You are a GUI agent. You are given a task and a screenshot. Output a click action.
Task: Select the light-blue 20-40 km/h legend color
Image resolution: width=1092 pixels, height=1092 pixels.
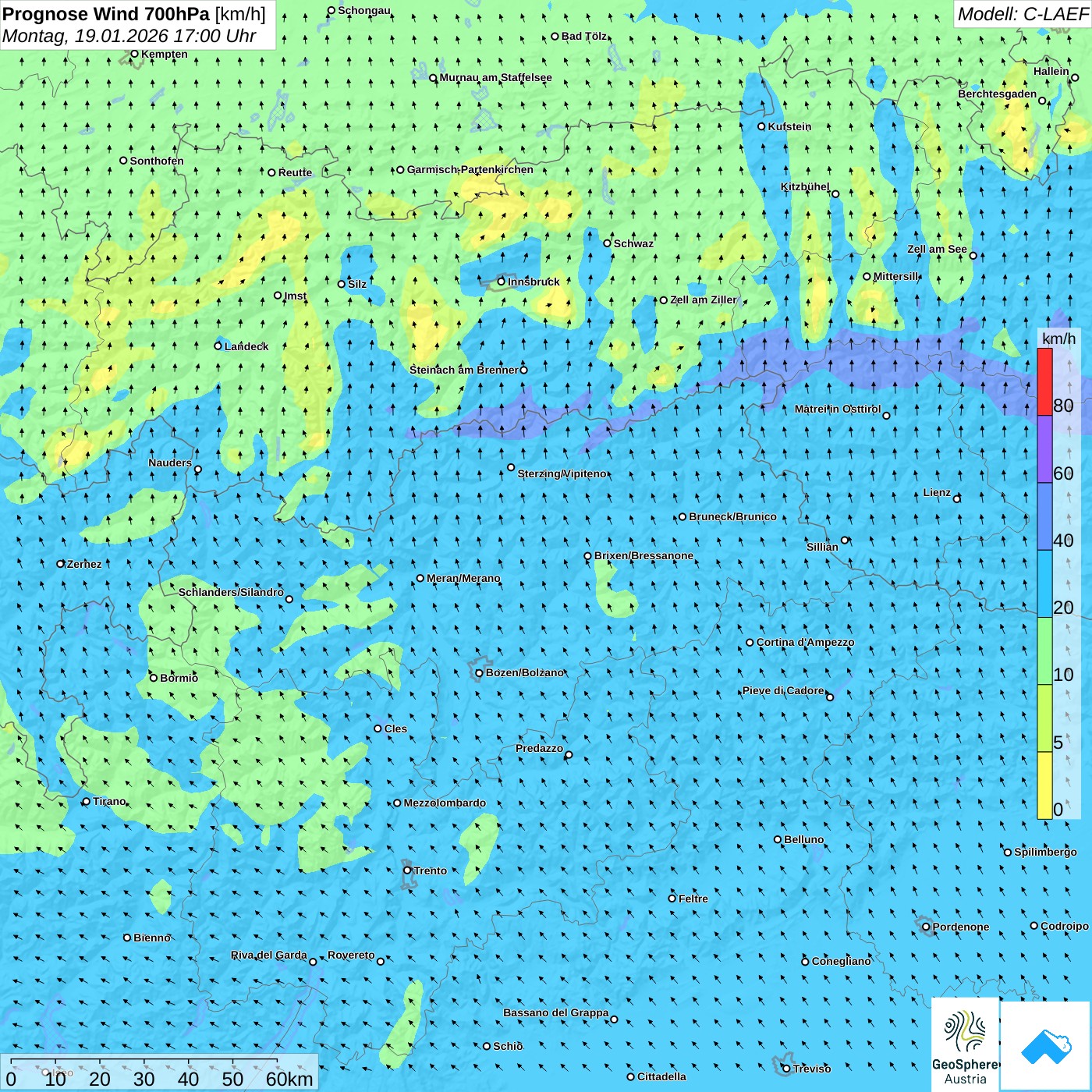click(x=1044, y=584)
